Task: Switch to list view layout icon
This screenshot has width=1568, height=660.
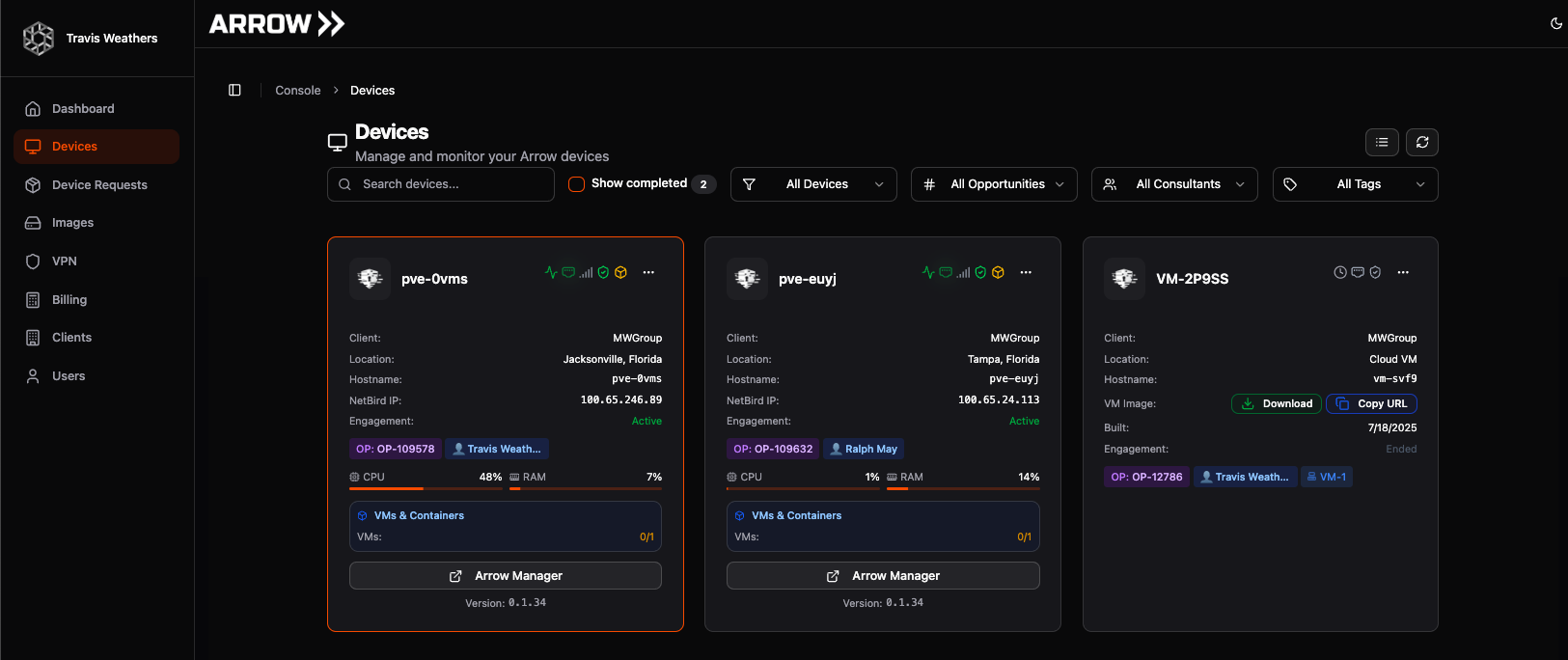Action: tap(1382, 142)
